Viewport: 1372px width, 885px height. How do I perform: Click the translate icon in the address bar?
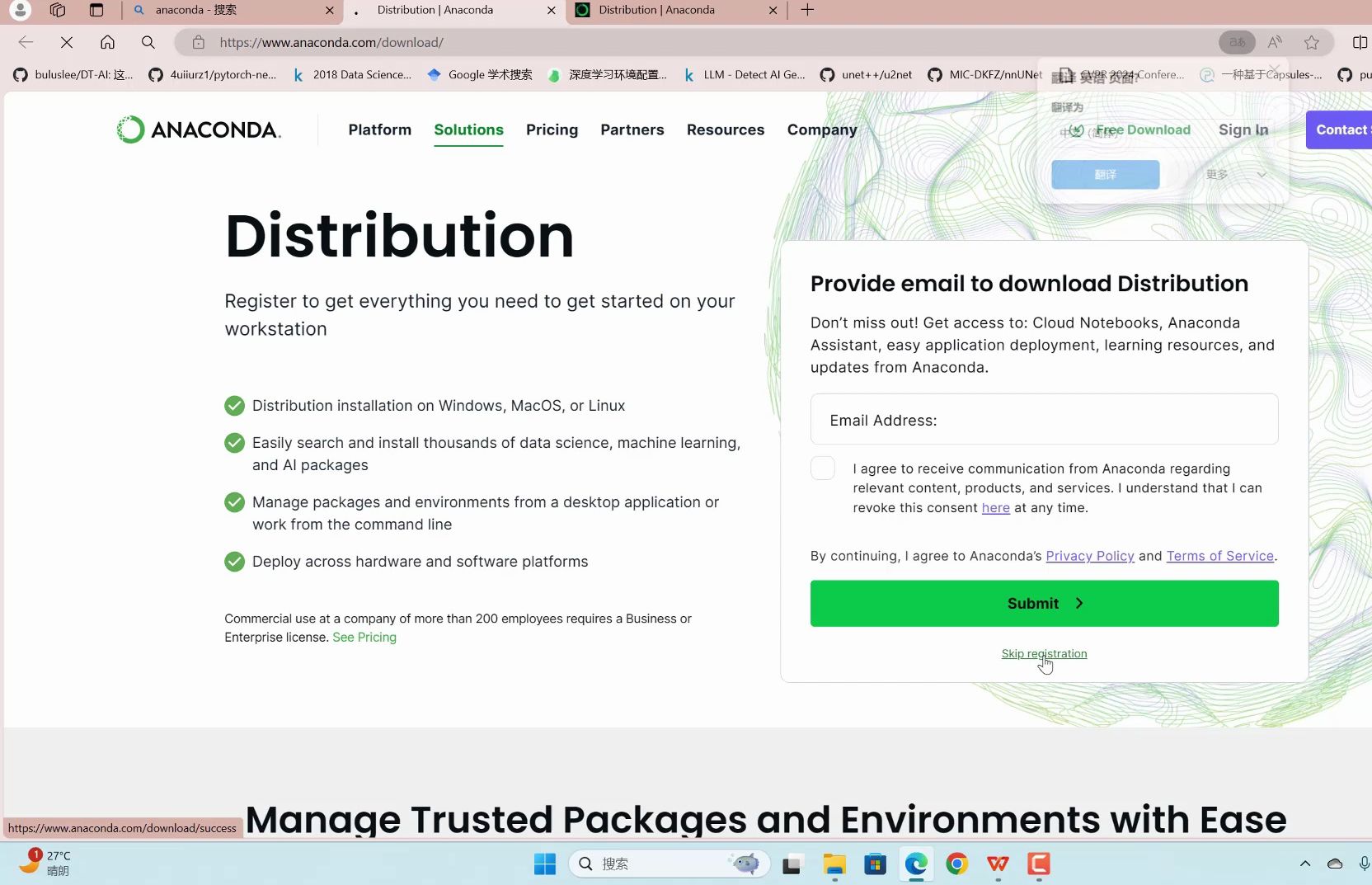[1237, 42]
